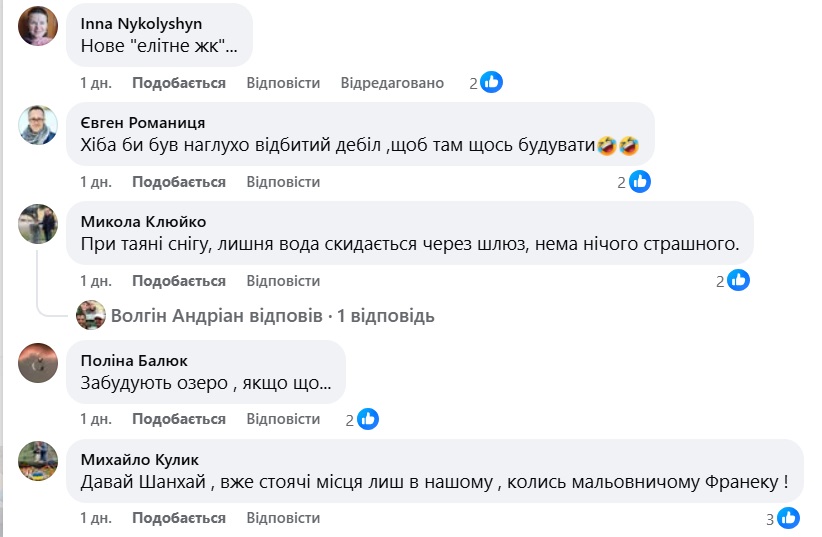This screenshot has height=537, width=822.
Task: Click like reaction icon on Микола Клюйко's comment
Action: pos(738,281)
